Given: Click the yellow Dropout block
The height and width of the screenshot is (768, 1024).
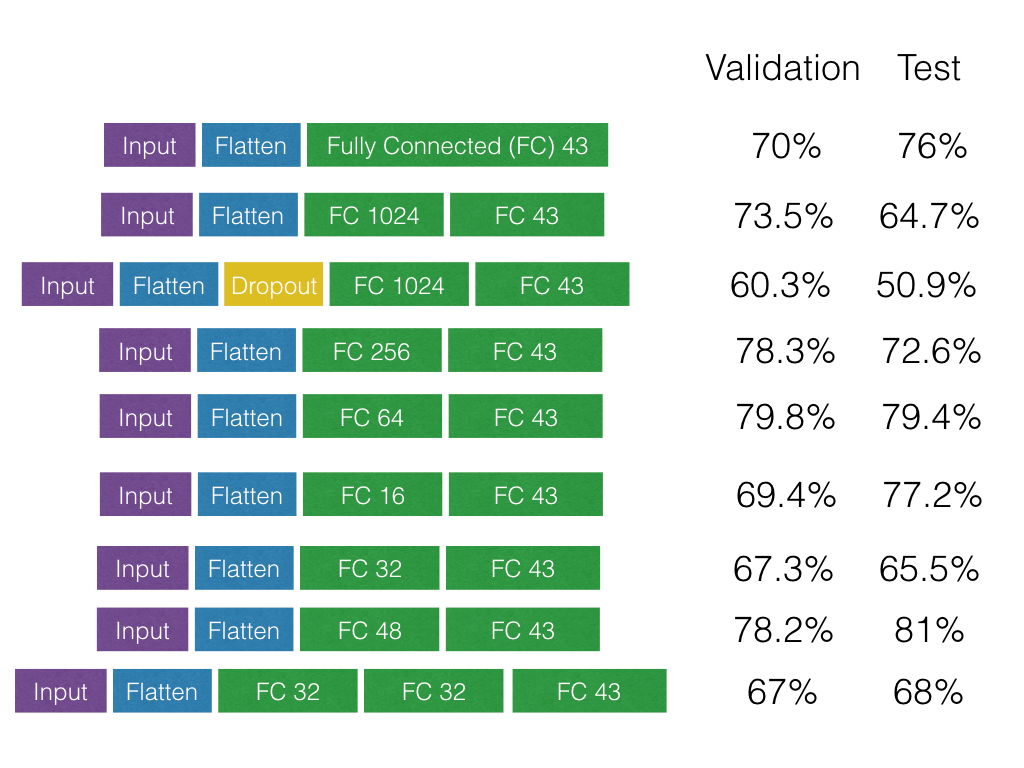Looking at the screenshot, I should click(274, 285).
